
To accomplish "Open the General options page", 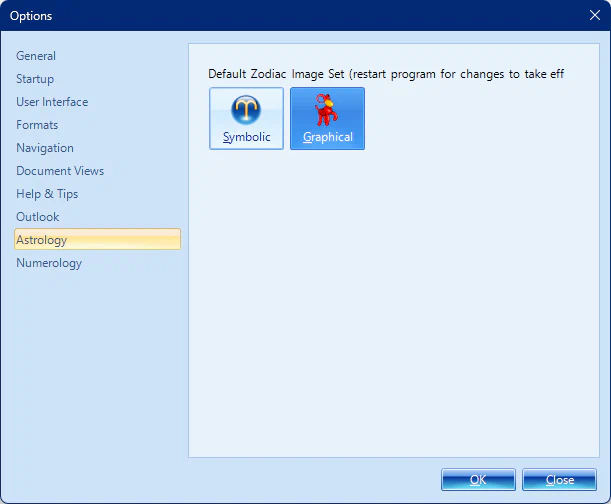I will pyautogui.click(x=36, y=56).
